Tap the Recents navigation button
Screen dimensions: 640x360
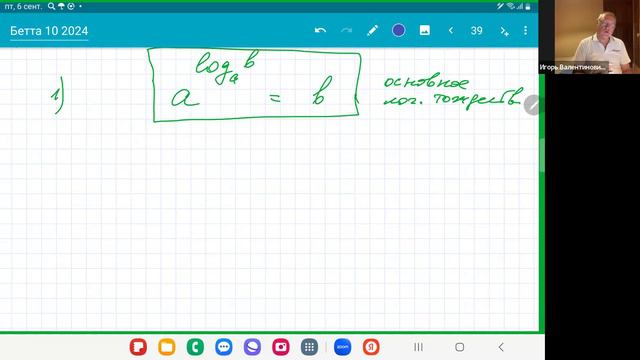pyautogui.click(x=418, y=347)
